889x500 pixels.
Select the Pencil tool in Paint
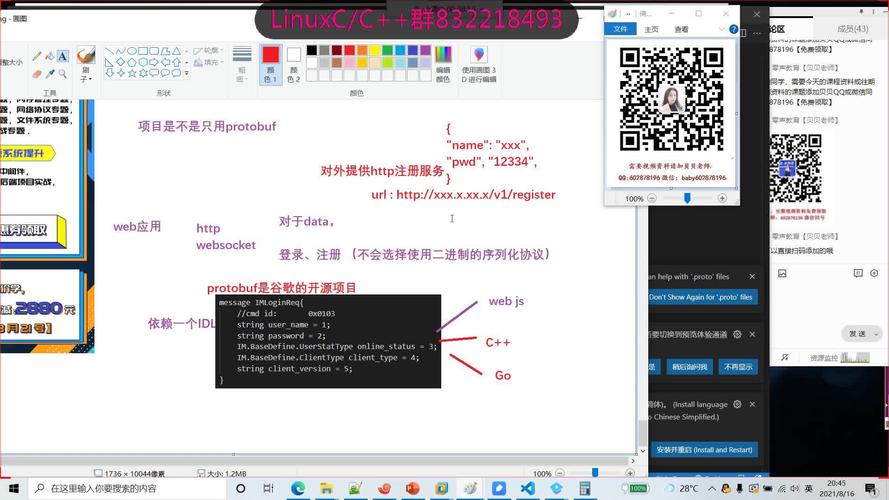click(37, 56)
